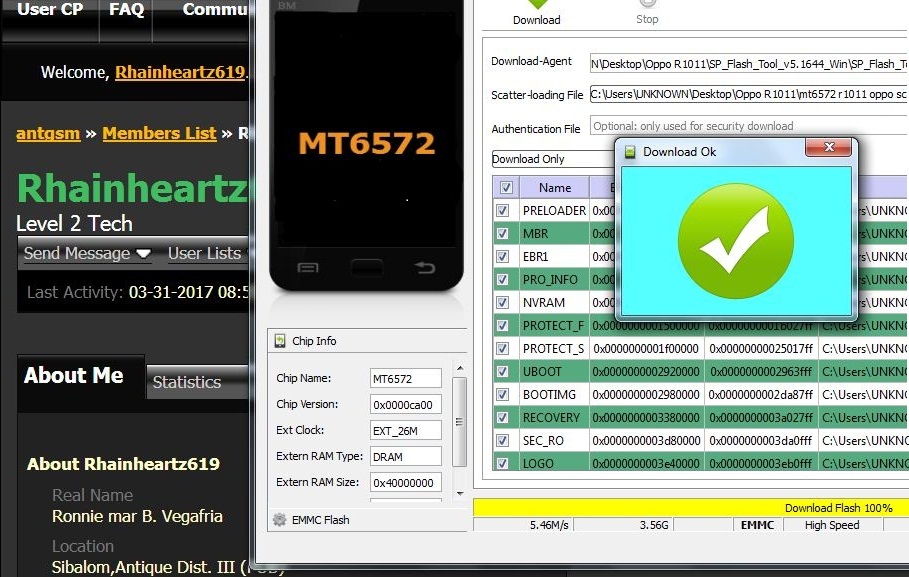Open the Download Only mode dropdown

point(553,159)
